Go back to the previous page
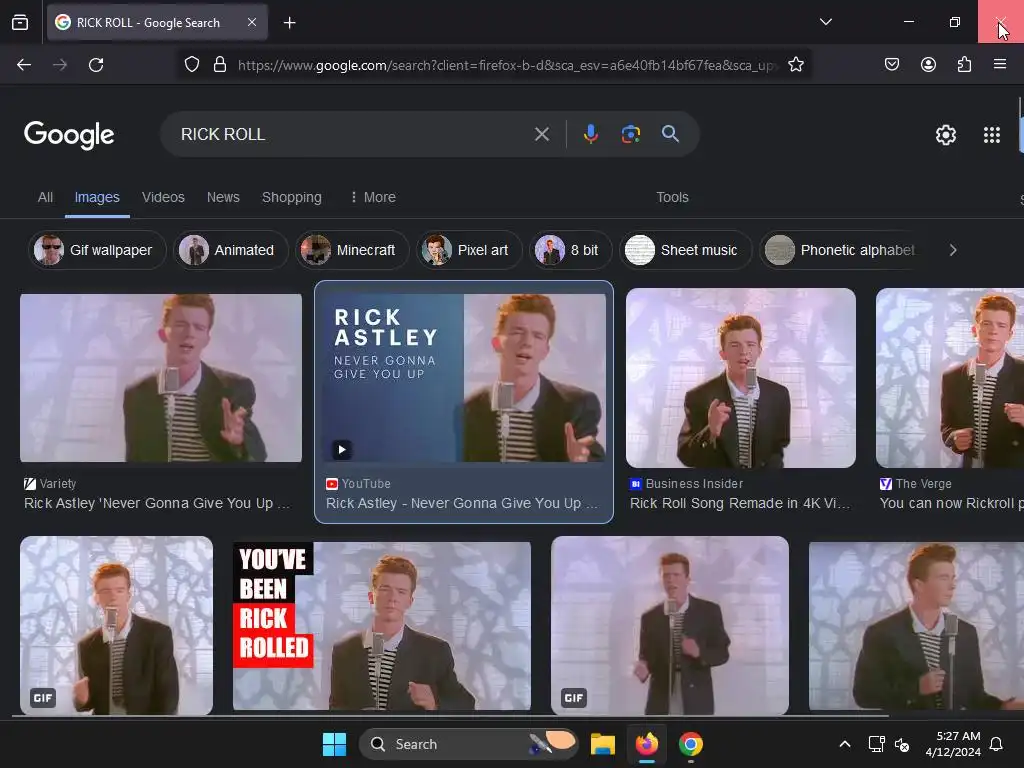Screen dimensions: 1024x768 point(24,65)
